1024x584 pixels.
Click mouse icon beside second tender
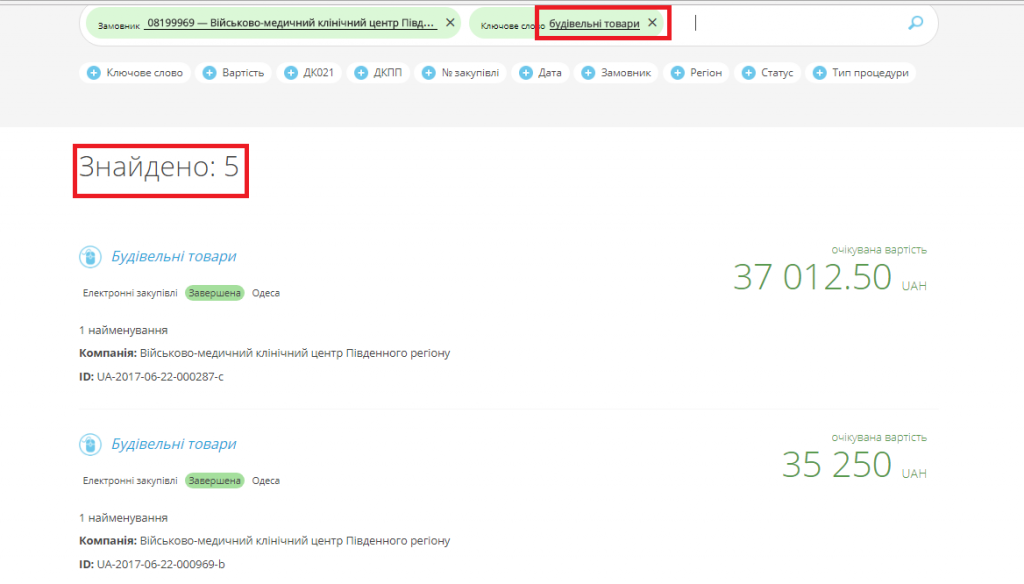(x=90, y=444)
